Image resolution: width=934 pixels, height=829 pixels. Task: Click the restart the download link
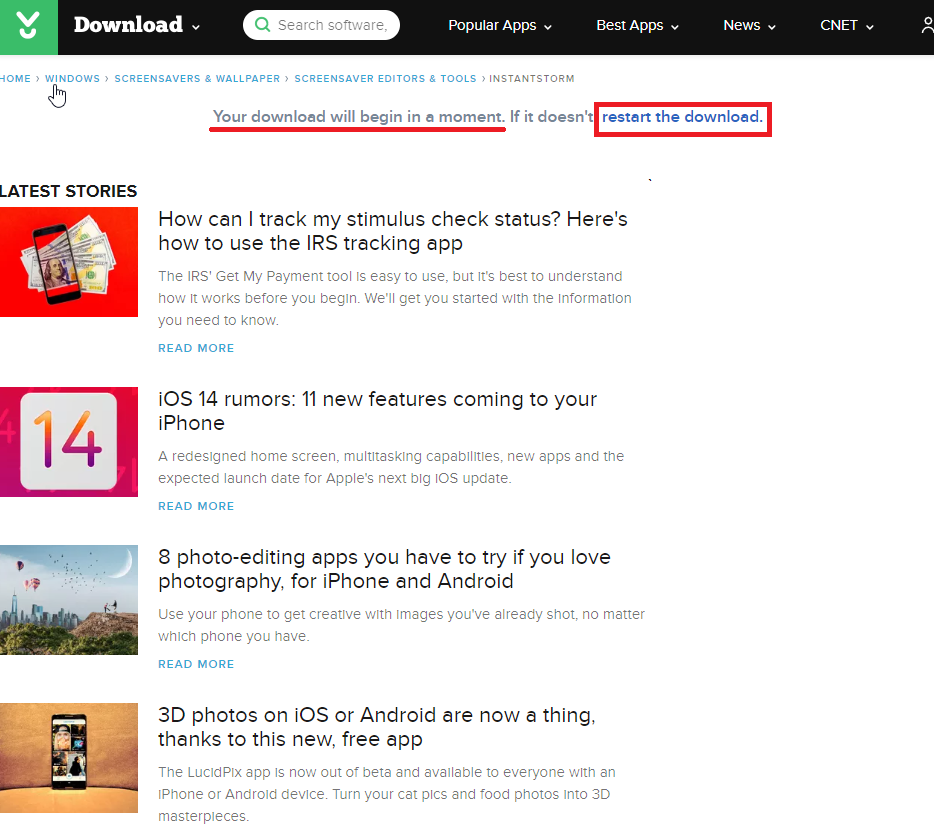[x=682, y=117]
